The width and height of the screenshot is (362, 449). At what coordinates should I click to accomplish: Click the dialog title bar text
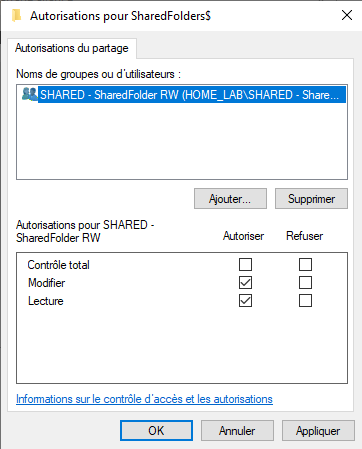tap(120, 16)
